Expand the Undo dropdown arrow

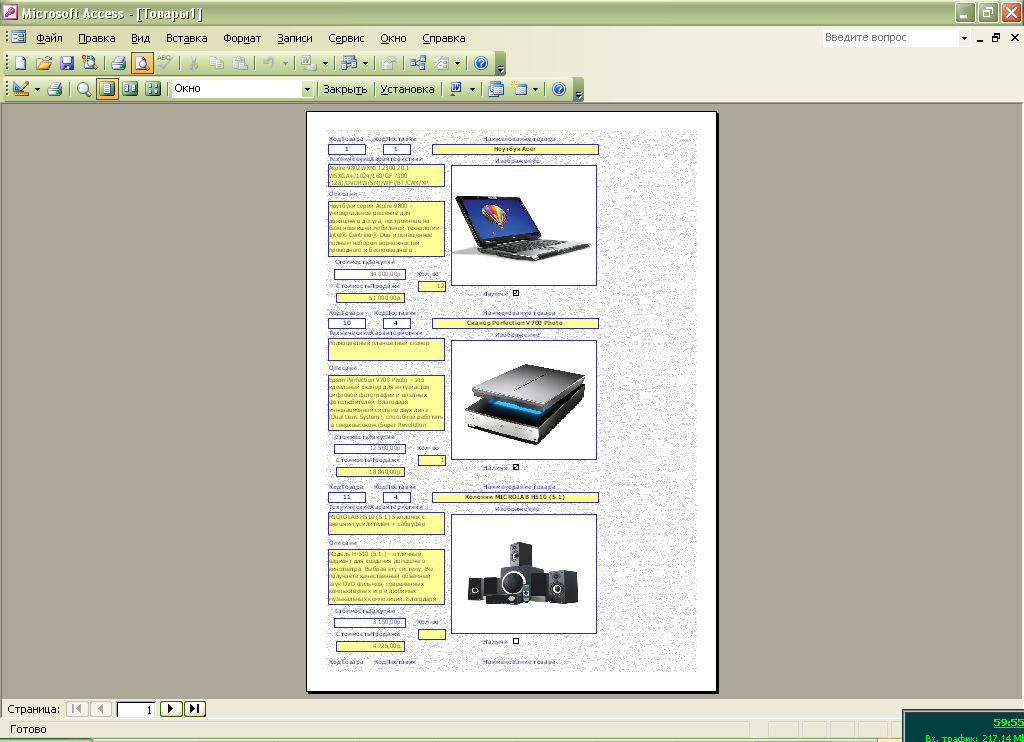pyautogui.click(x=285, y=63)
